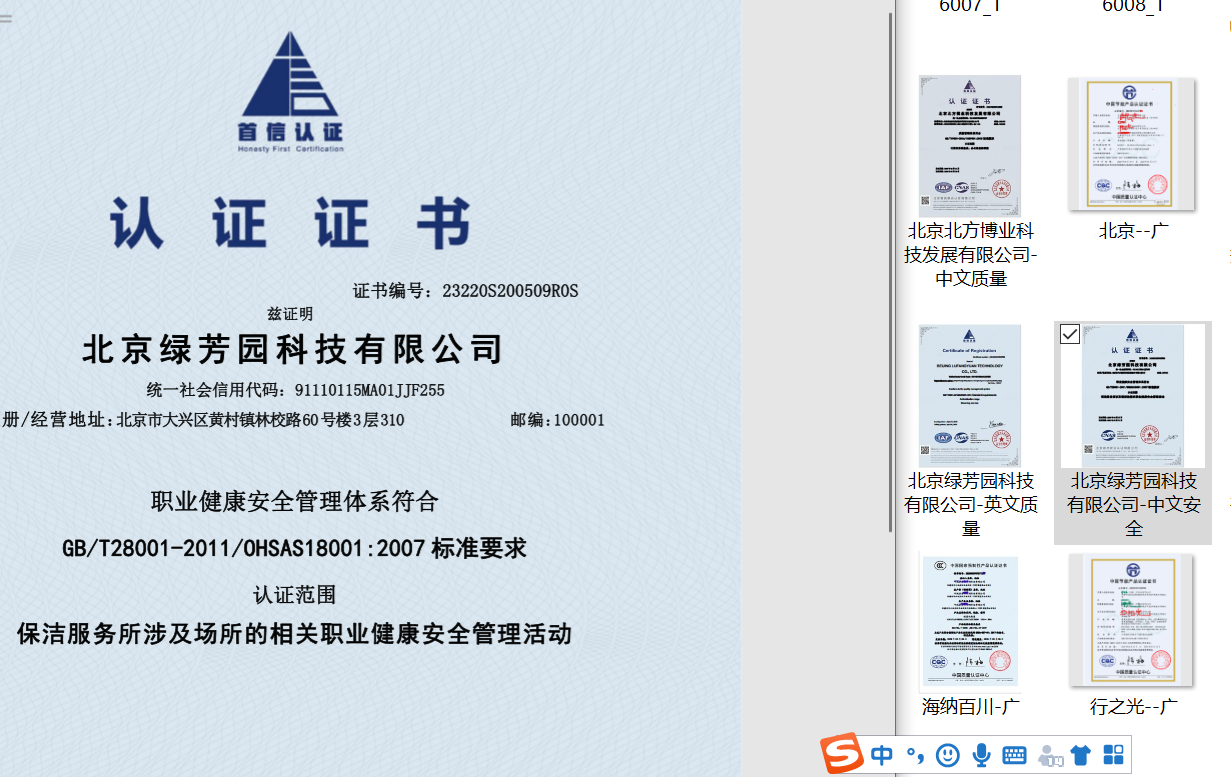Switch Sogou Chinese/English mode with 中 icon
The width and height of the screenshot is (1231, 777).
881,755
